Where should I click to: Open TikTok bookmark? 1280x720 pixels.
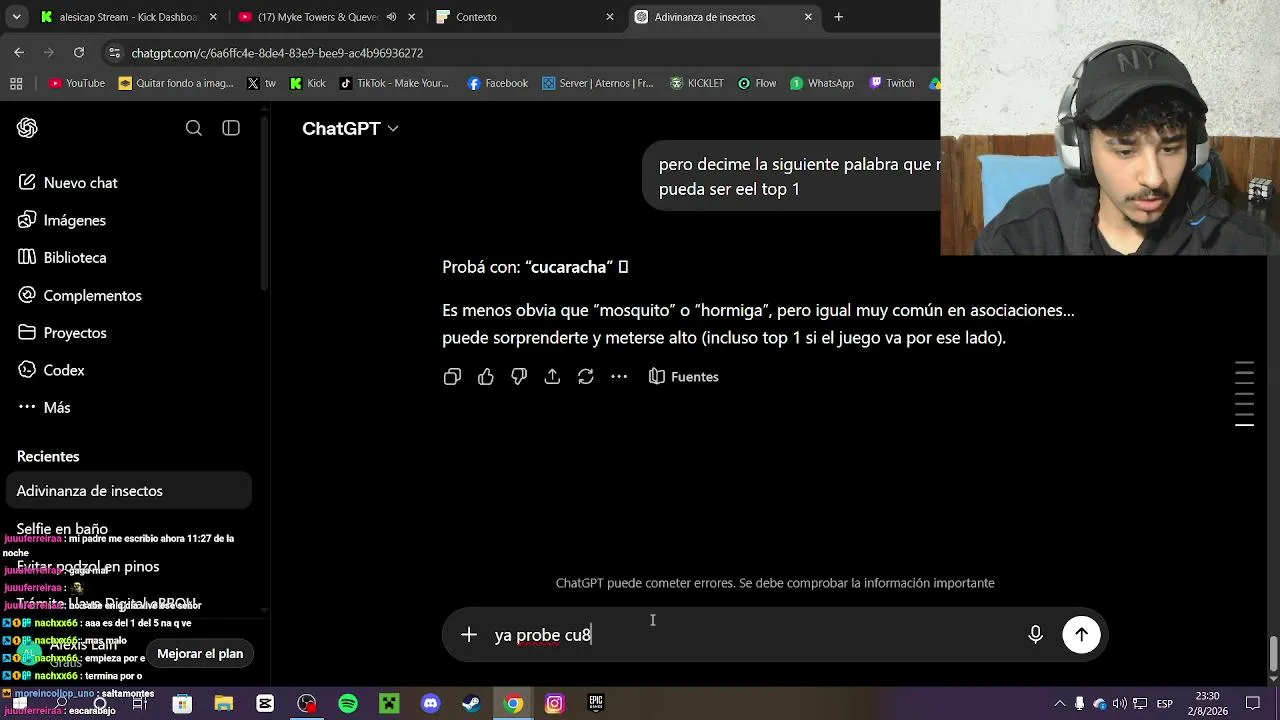point(394,83)
